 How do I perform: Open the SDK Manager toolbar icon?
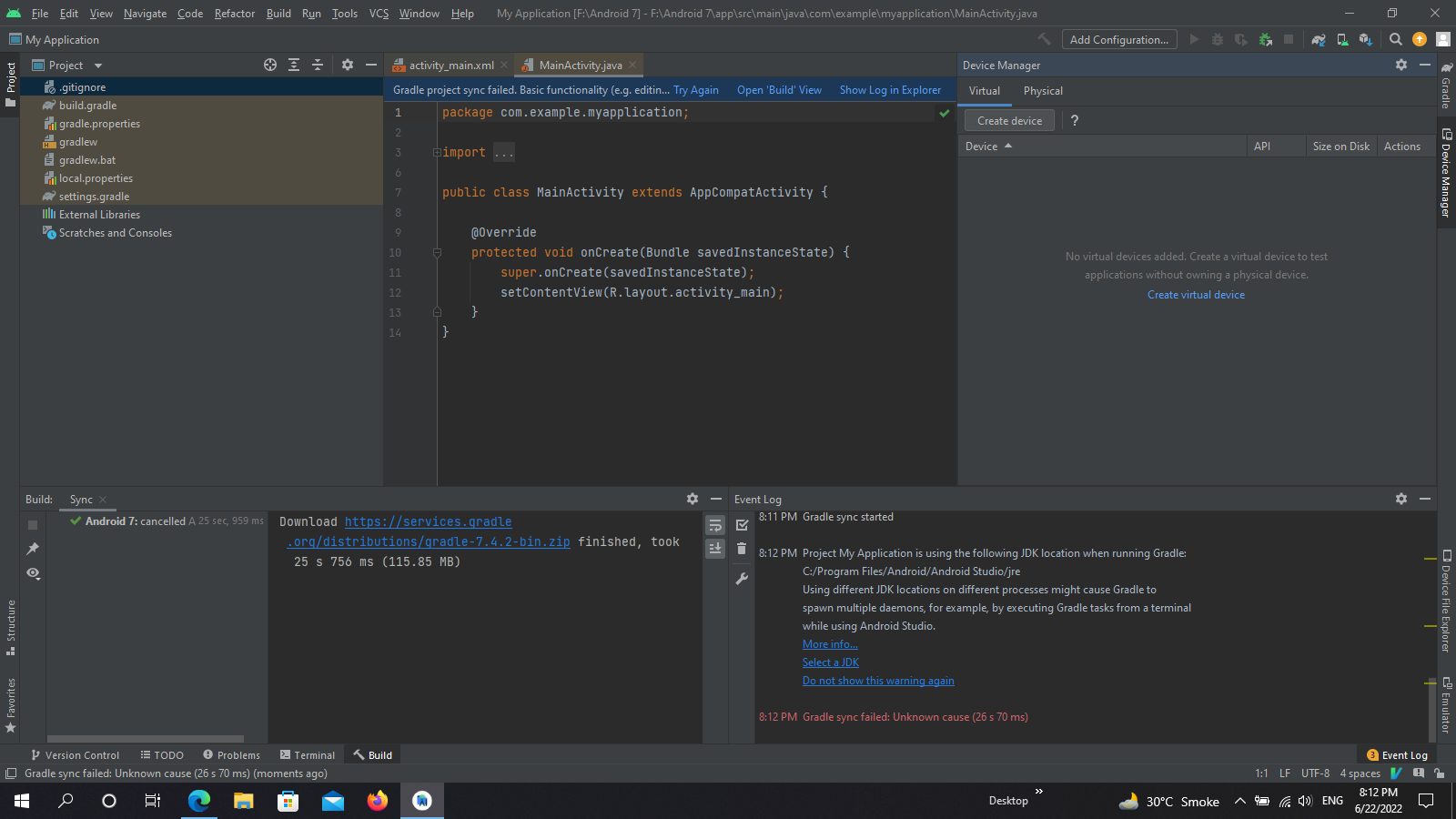[x=1366, y=39]
